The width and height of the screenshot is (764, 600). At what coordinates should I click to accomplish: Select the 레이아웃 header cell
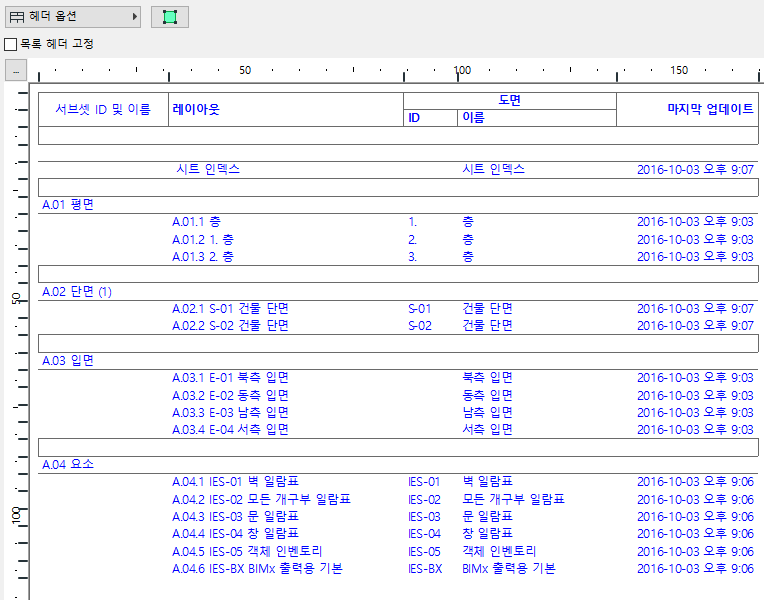[286, 110]
